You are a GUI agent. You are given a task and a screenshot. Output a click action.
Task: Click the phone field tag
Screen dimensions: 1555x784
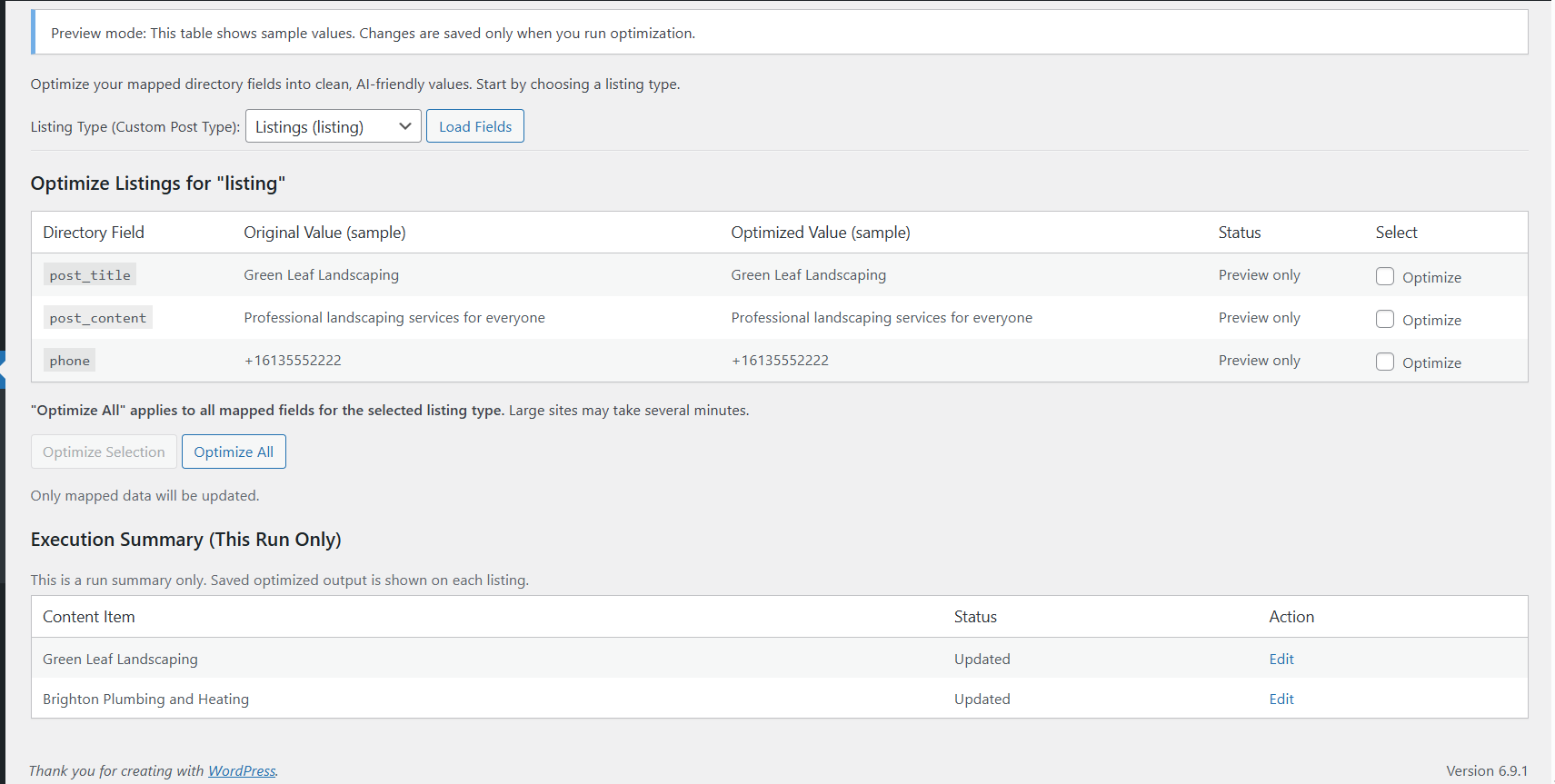click(x=70, y=360)
